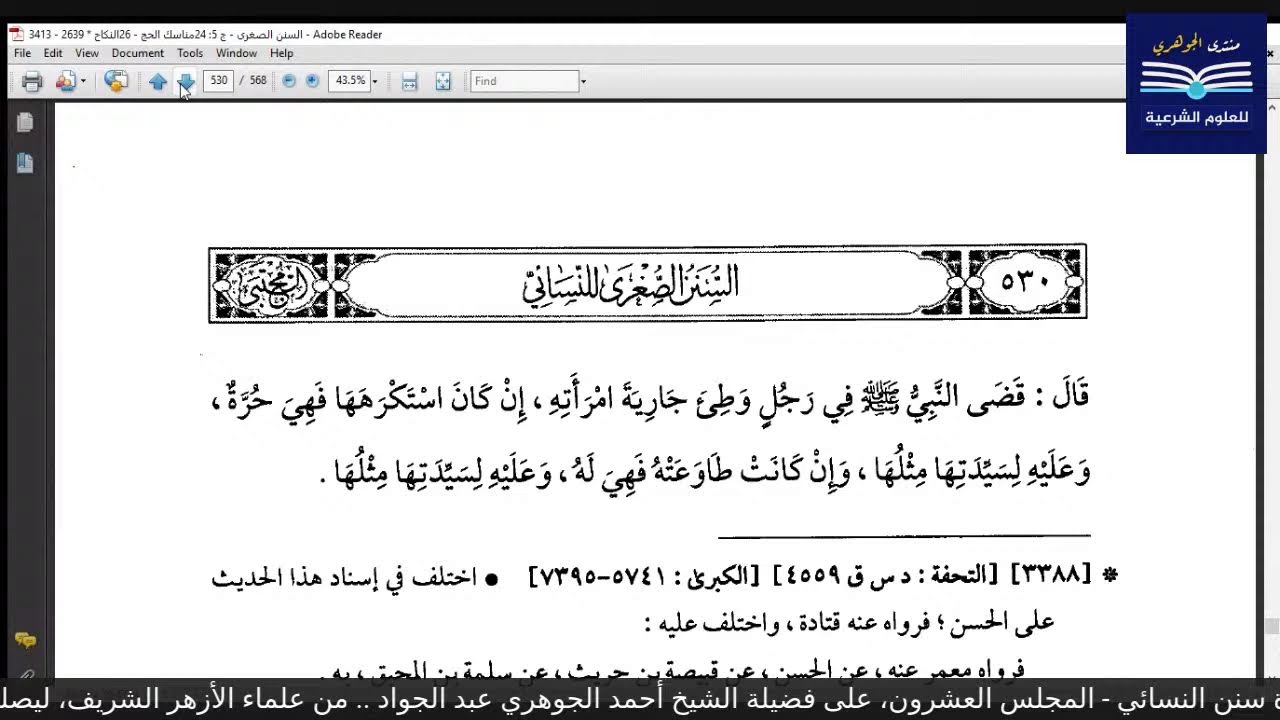This screenshot has height=720, width=1280.
Task: Open the zoom level dropdown arrow
Action: [x=375, y=82]
